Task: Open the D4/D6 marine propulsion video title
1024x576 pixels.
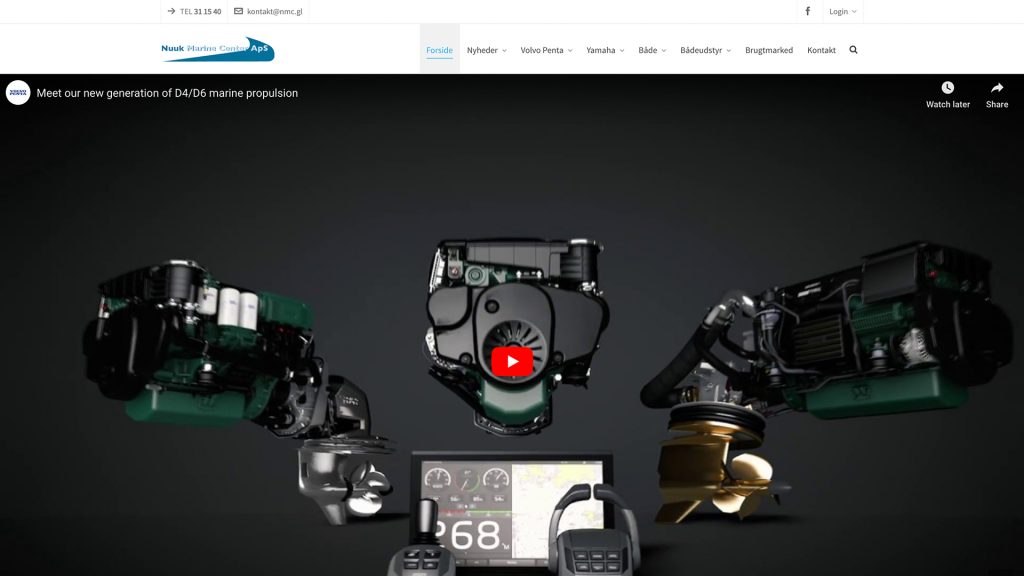Action: [167, 92]
